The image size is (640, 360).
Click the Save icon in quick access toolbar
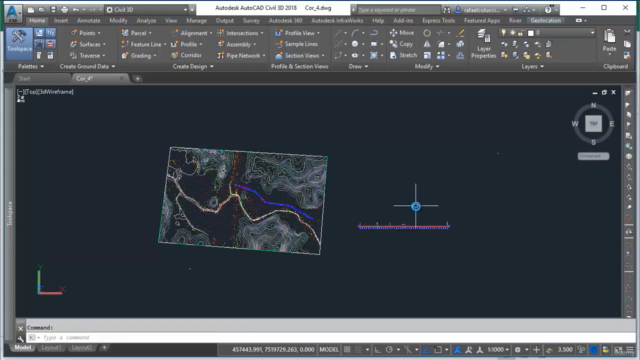pyautogui.click(x=53, y=9)
